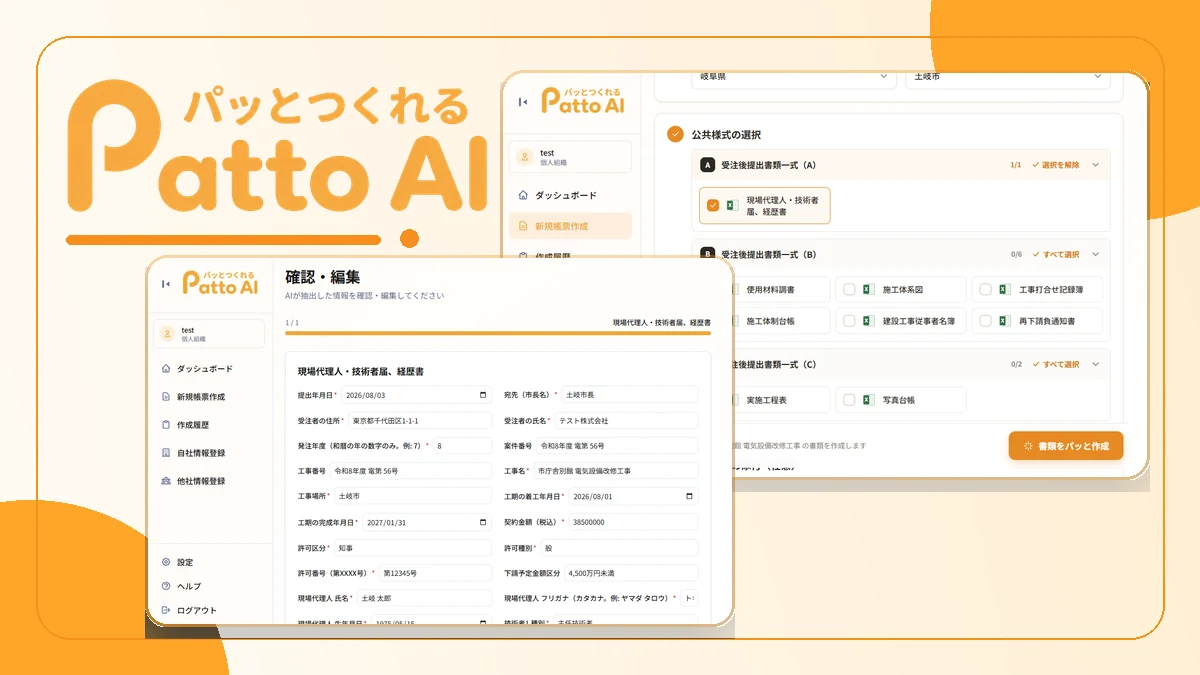The height and width of the screenshot is (675, 1200).
Task: Click the 実施工程表 card label
Action: (x=767, y=400)
